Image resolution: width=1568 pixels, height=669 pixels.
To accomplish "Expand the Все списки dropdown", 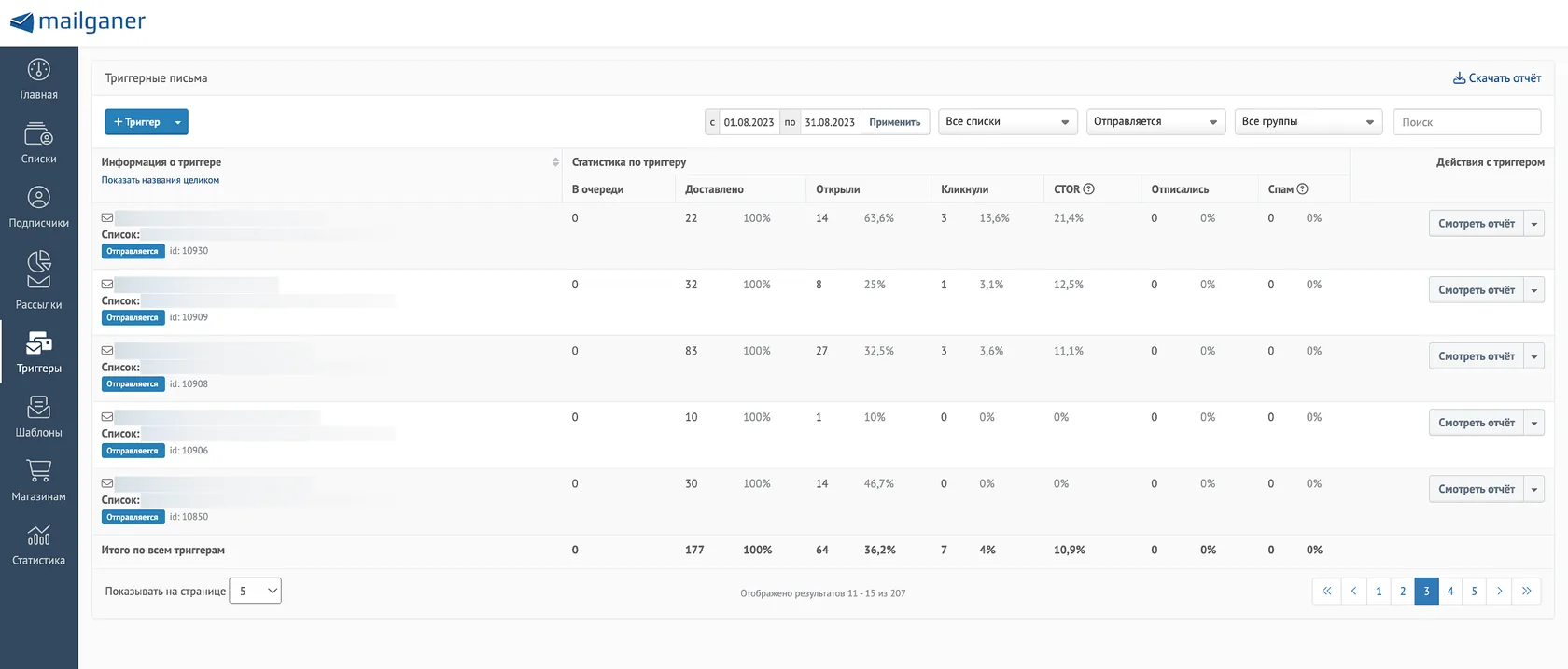I will tap(1008, 122).
